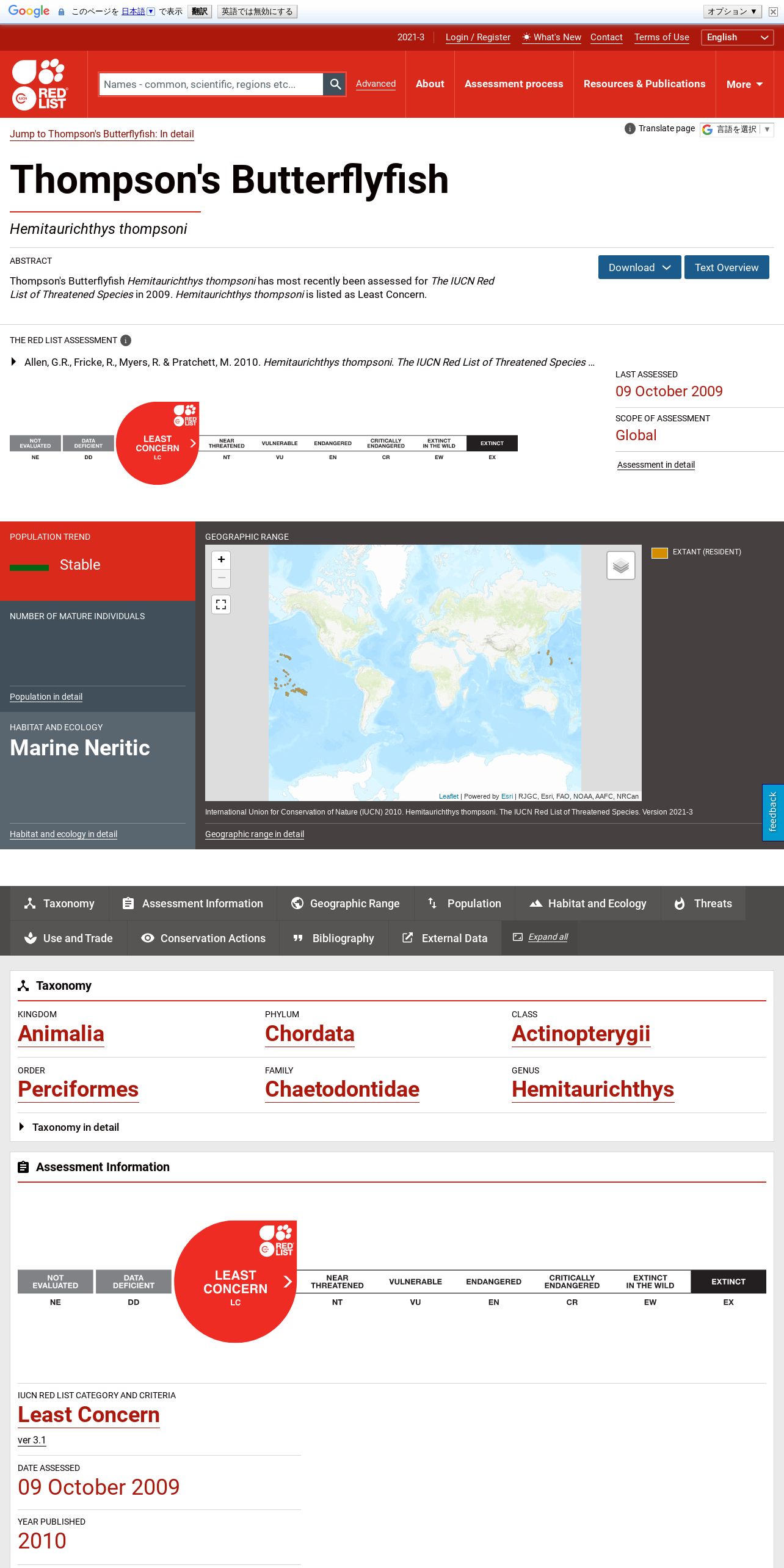
Task: Click the Hemitaurichthys genus link
Action: [593, 1089]
